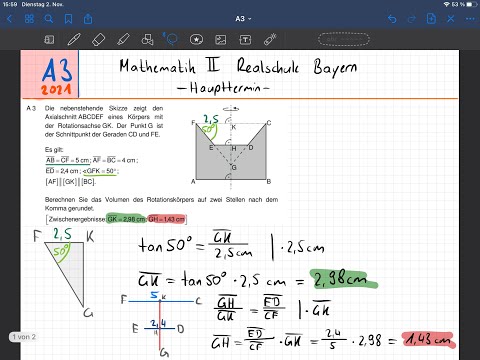Expand the A3 document title dropdown

coord(243,19)
